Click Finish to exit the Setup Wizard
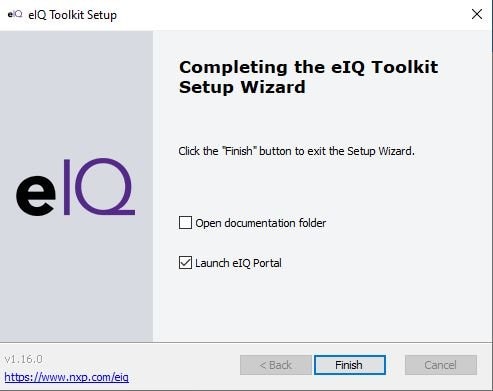This screenshot has height=391, width=493. point(350,365)
